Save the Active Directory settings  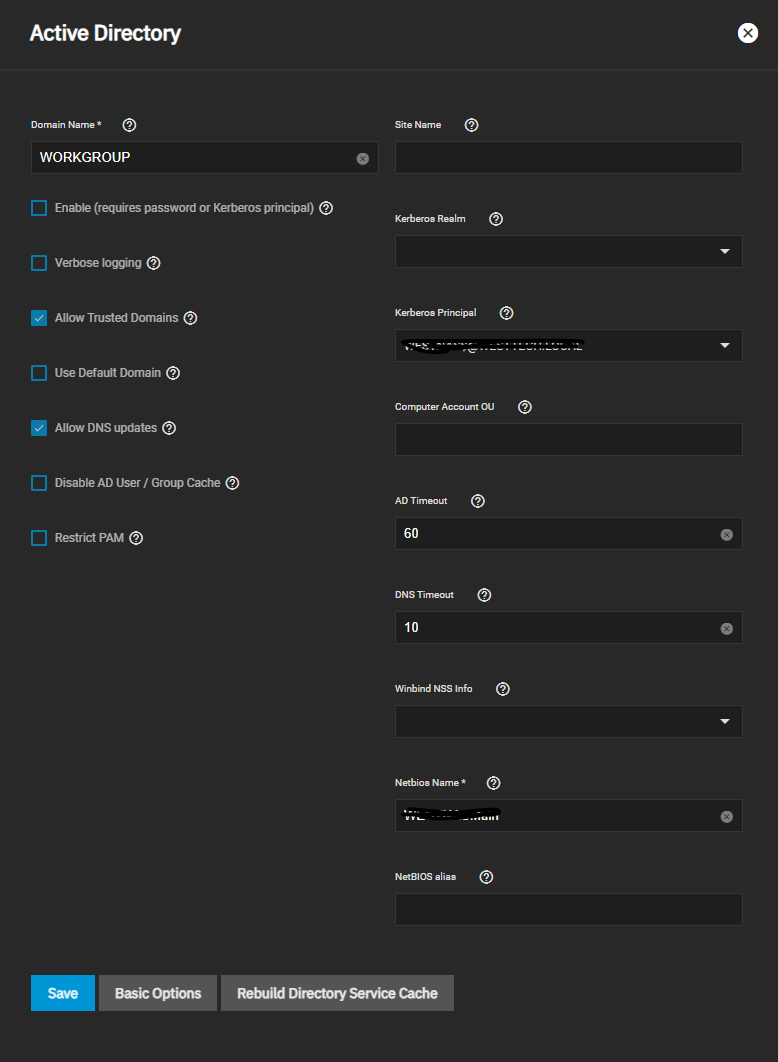tap(63, 993)
